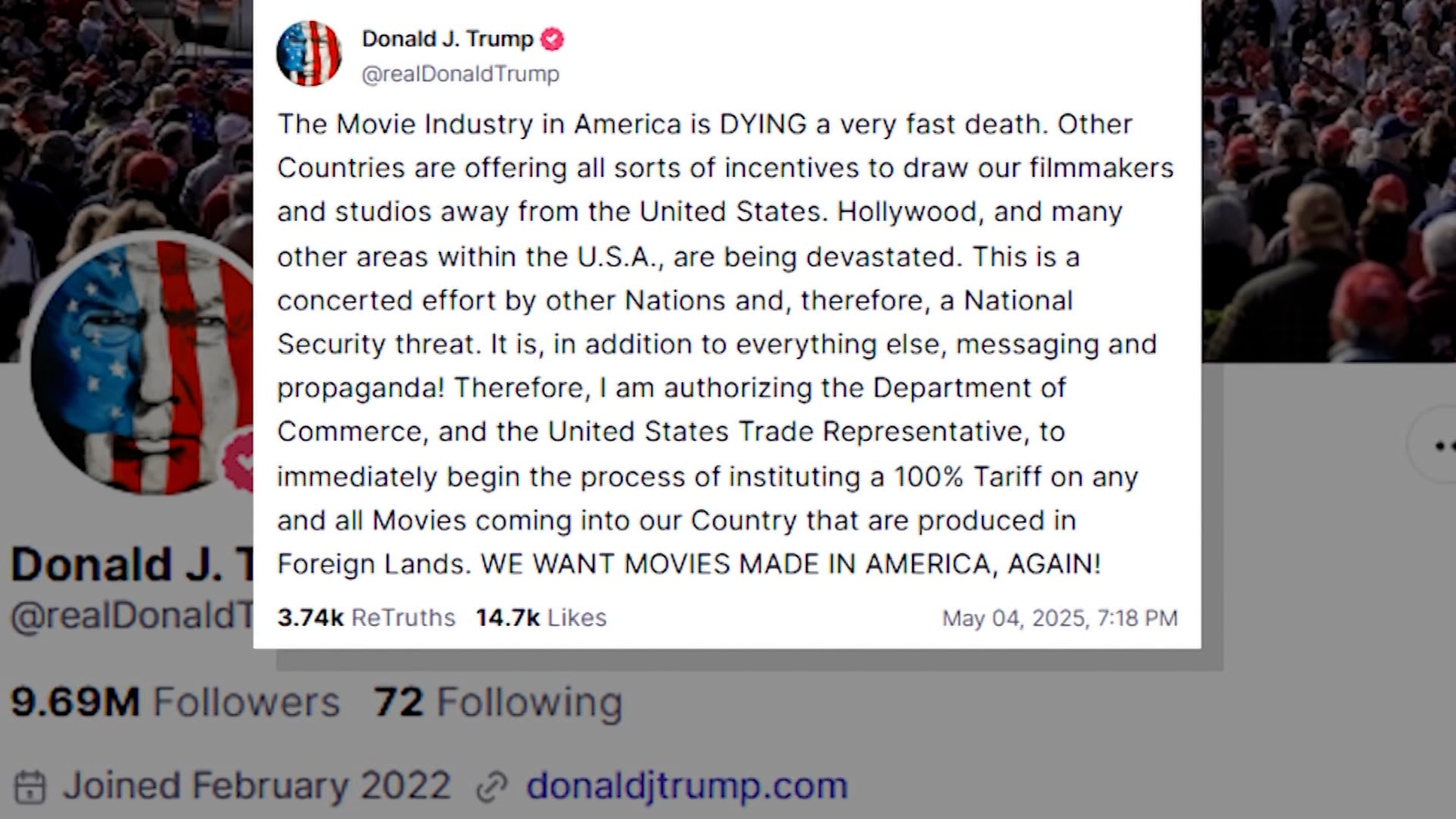This screenshot has height=819, width=1456.
Task: Open the 9.69M Followers list
Action: (x=175, y=701)
